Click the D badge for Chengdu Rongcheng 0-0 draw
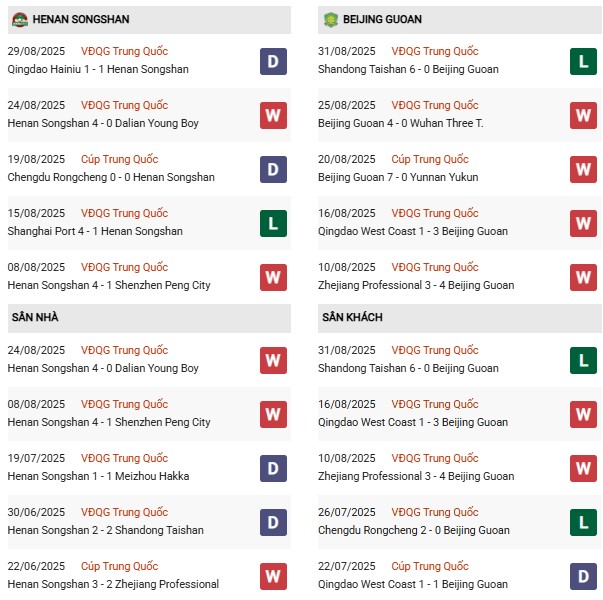The height and width of the screenshot is (600, 603). pyautogui.click(x=273, y=169)
